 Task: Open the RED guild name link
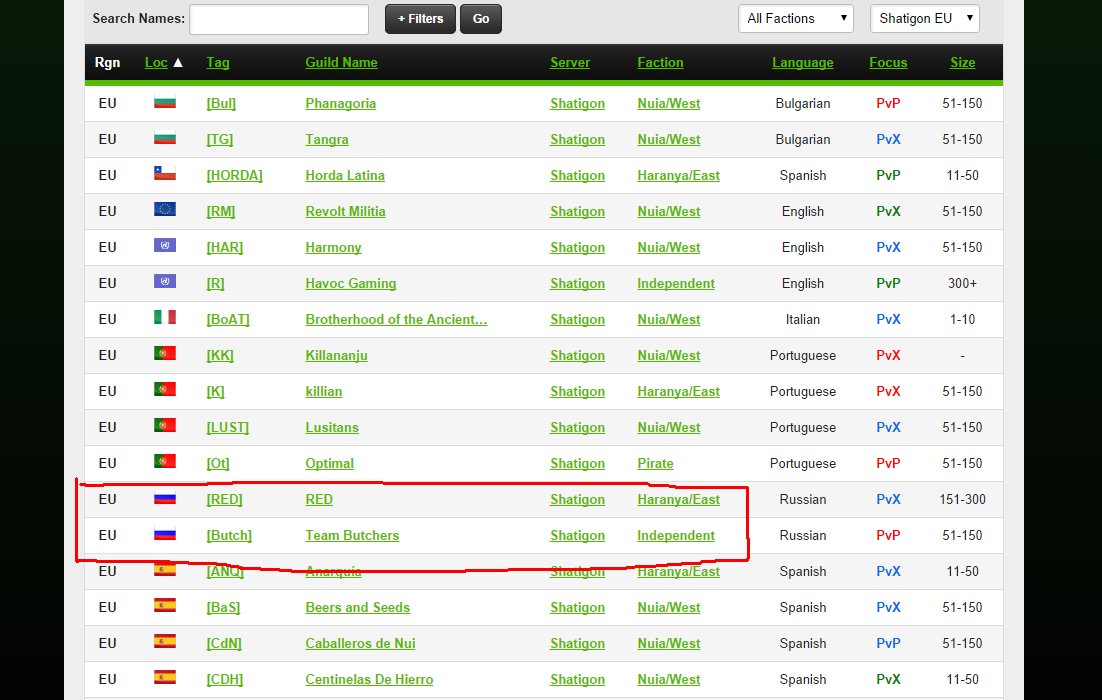click(x=319, y=499)
